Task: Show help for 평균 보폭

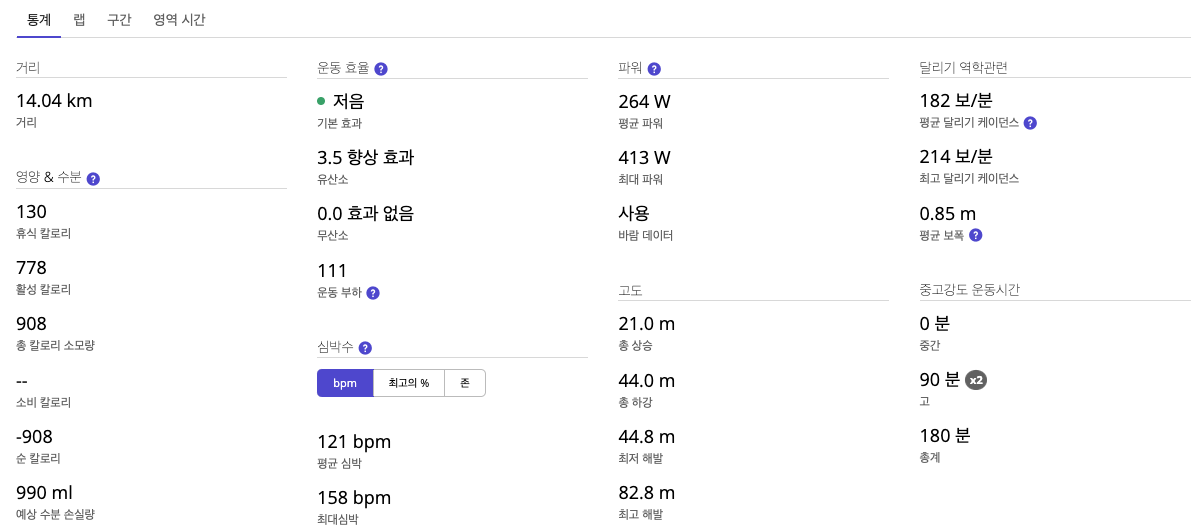Action: click(975, 235)
